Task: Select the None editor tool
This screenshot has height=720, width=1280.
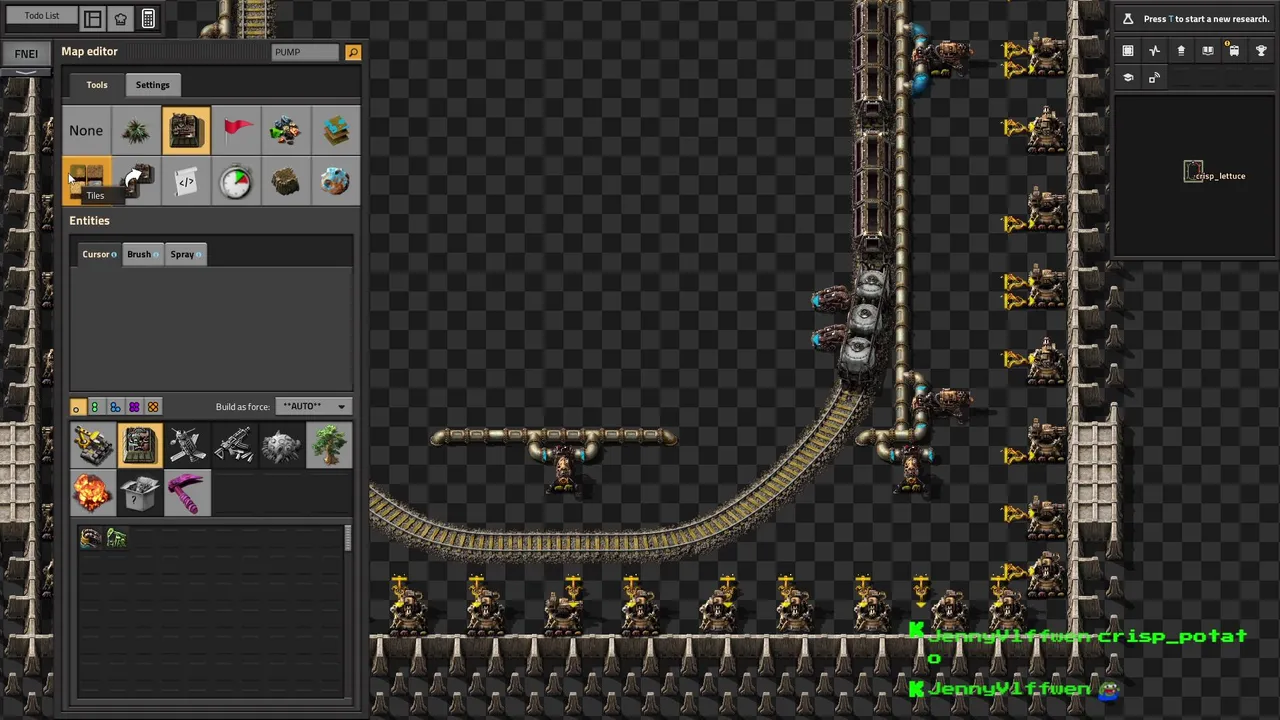Action: (86, 131)
